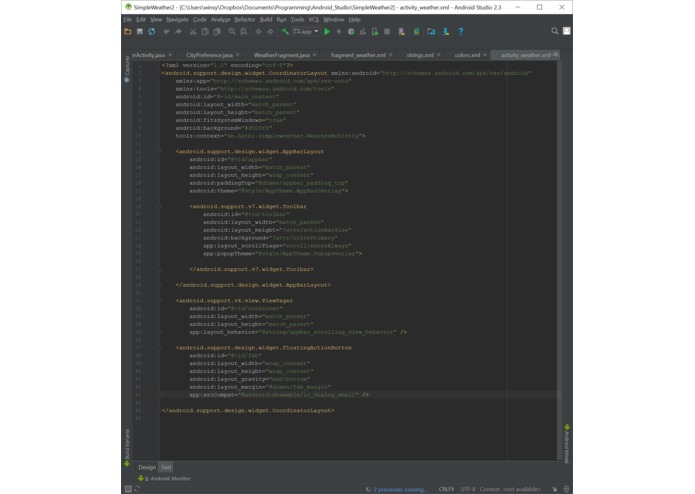Click the Paste toolbar icon
This screenshot has height=494, width=695.
coord(217,31)
